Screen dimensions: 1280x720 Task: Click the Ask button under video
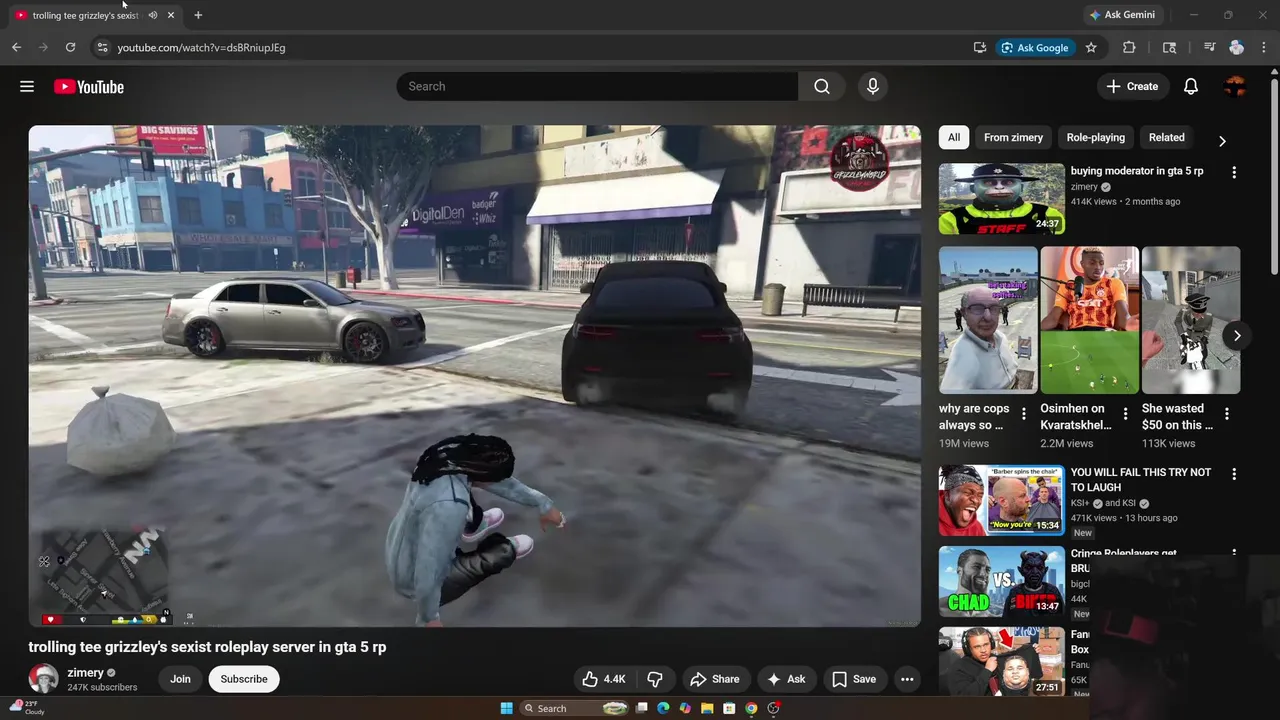[786, 679]
